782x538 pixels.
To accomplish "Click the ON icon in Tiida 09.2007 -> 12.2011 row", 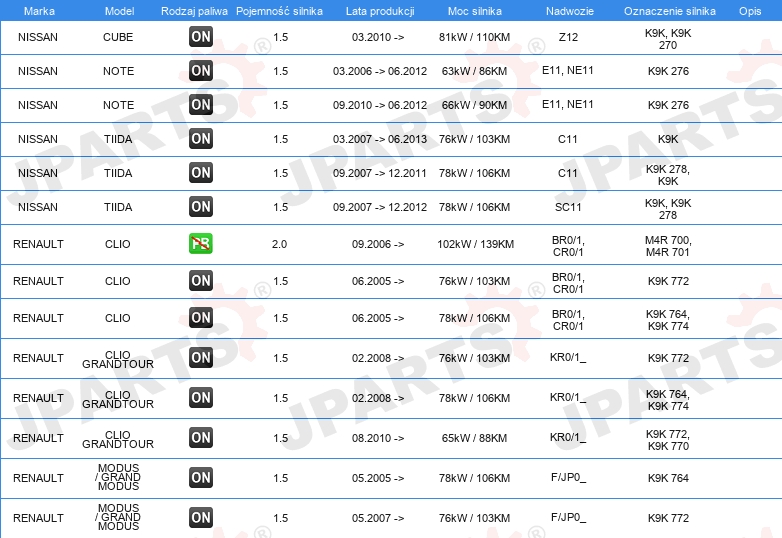I will [x=201, y=172].
